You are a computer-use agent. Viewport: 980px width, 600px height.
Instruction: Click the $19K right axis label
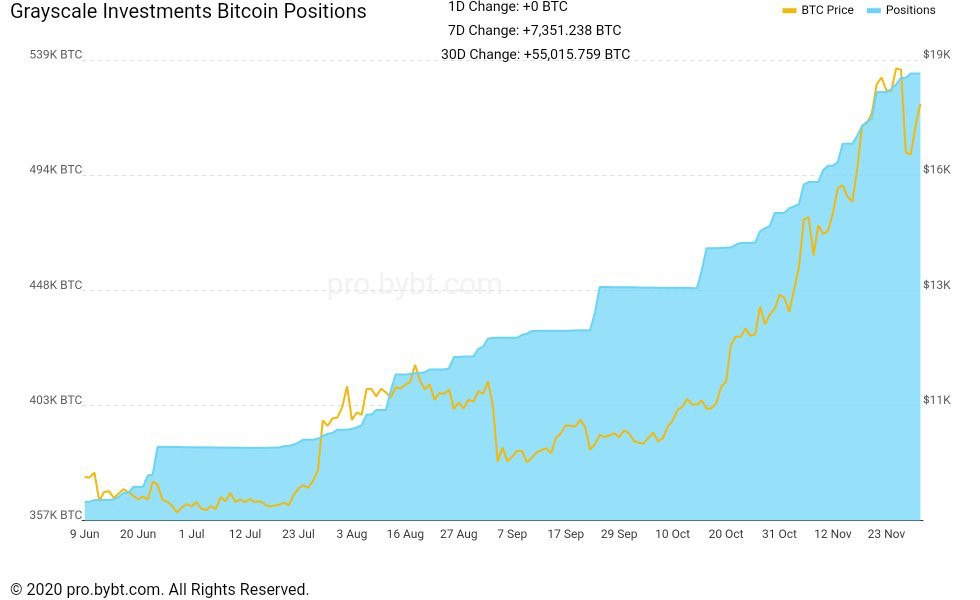[937, 55]
